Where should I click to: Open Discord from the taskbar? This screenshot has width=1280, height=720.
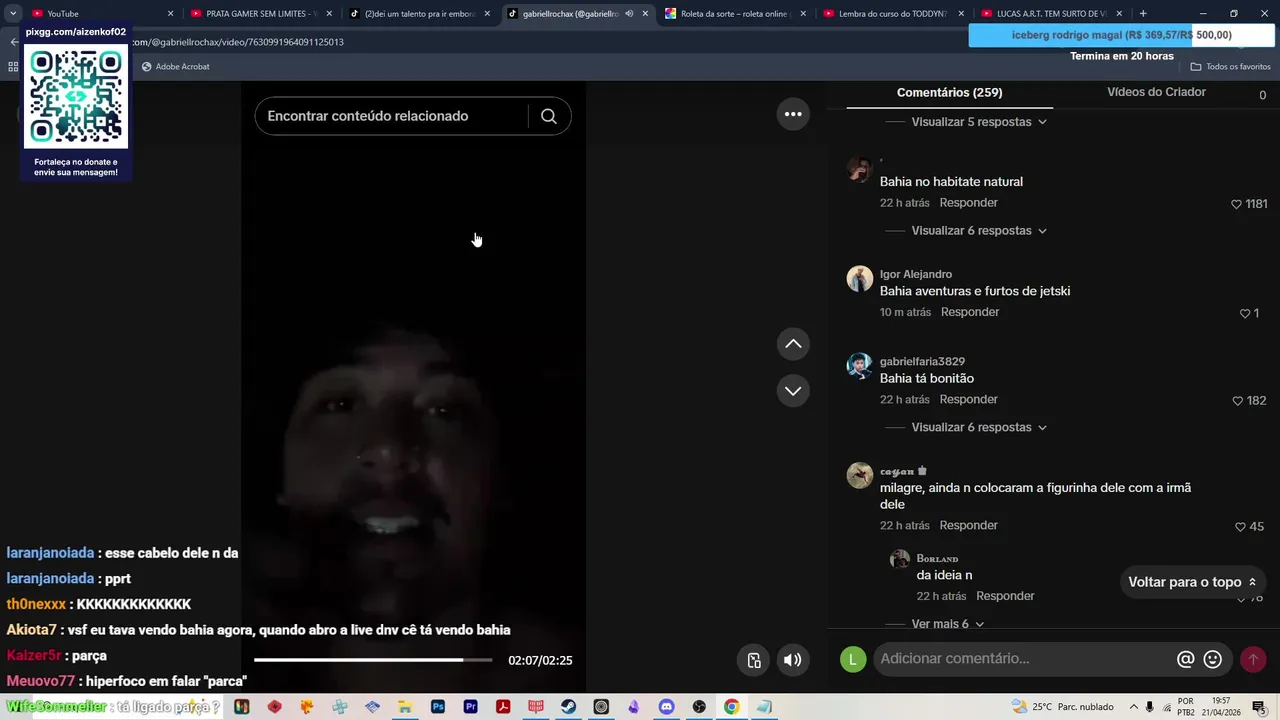coord(667,707)
